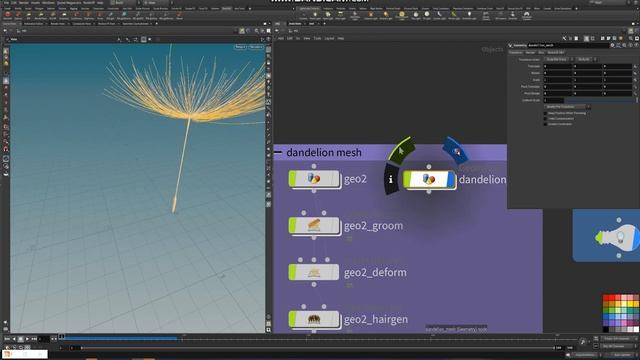Open the Persp viewport camera dropdown
640x360 pixels.
click(240, 47)
